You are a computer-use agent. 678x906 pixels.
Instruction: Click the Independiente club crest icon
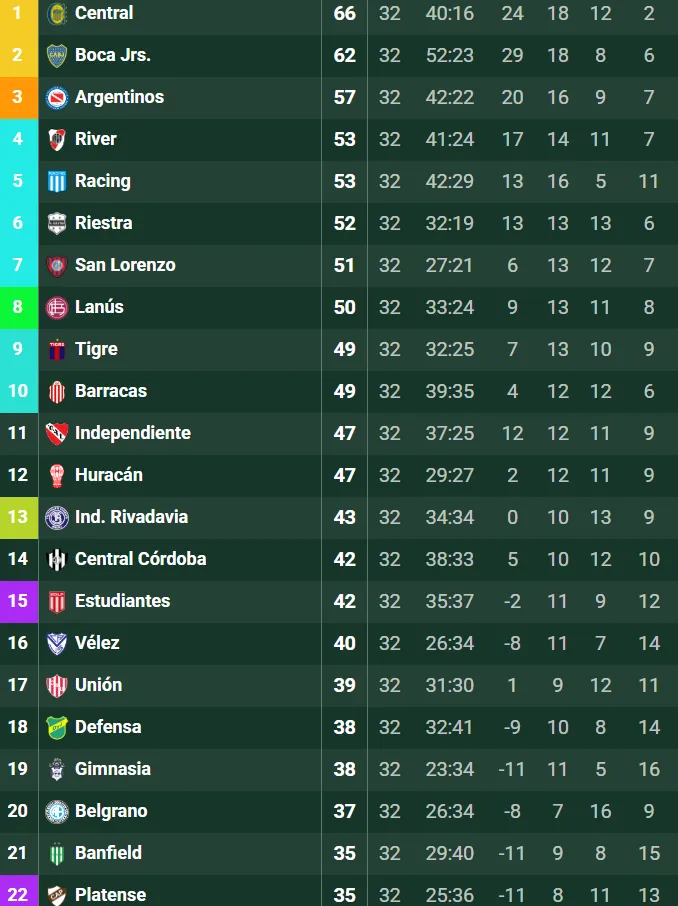coord(57,433)
